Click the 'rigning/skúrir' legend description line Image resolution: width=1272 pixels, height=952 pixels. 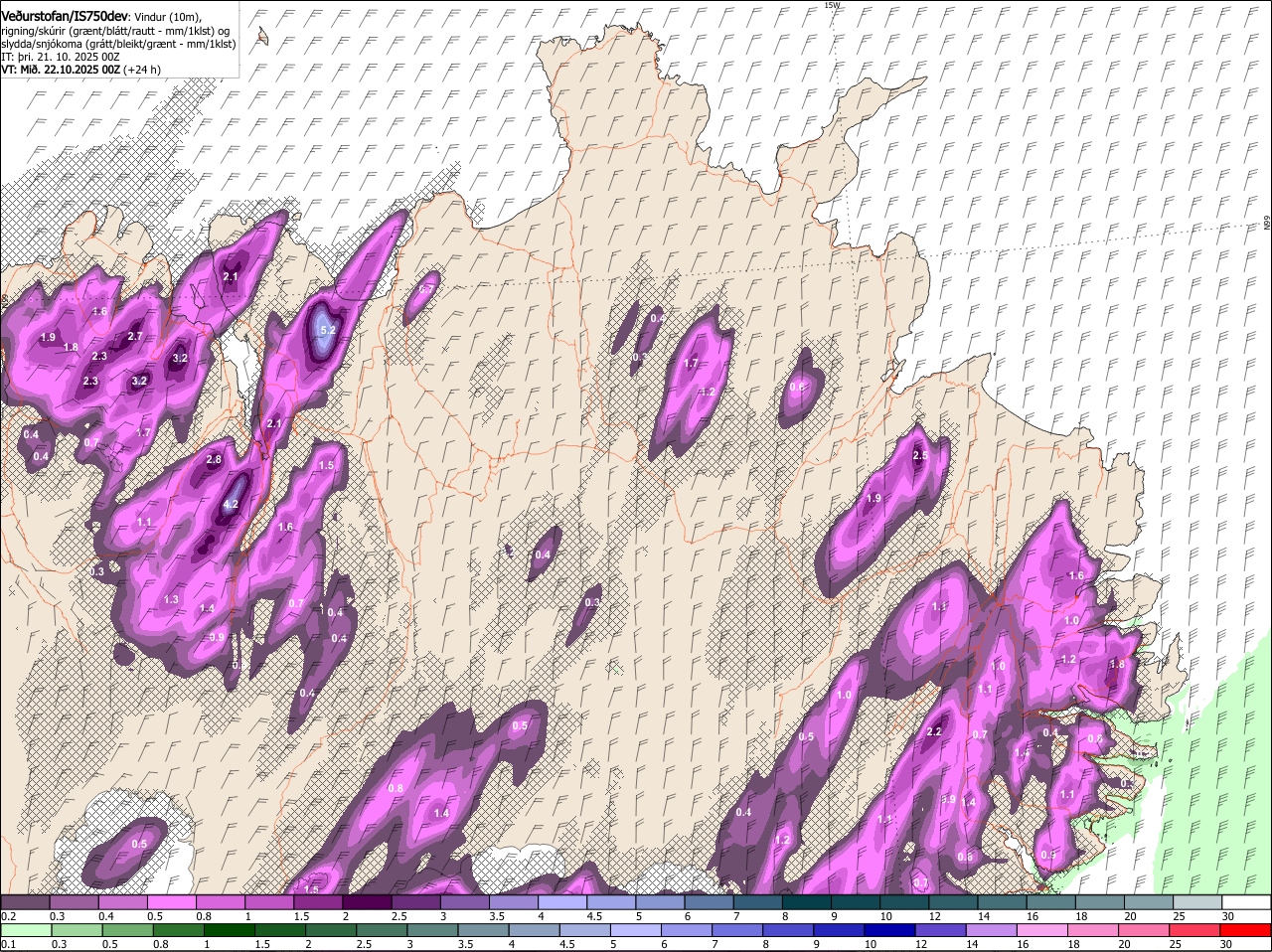point(116,30)
